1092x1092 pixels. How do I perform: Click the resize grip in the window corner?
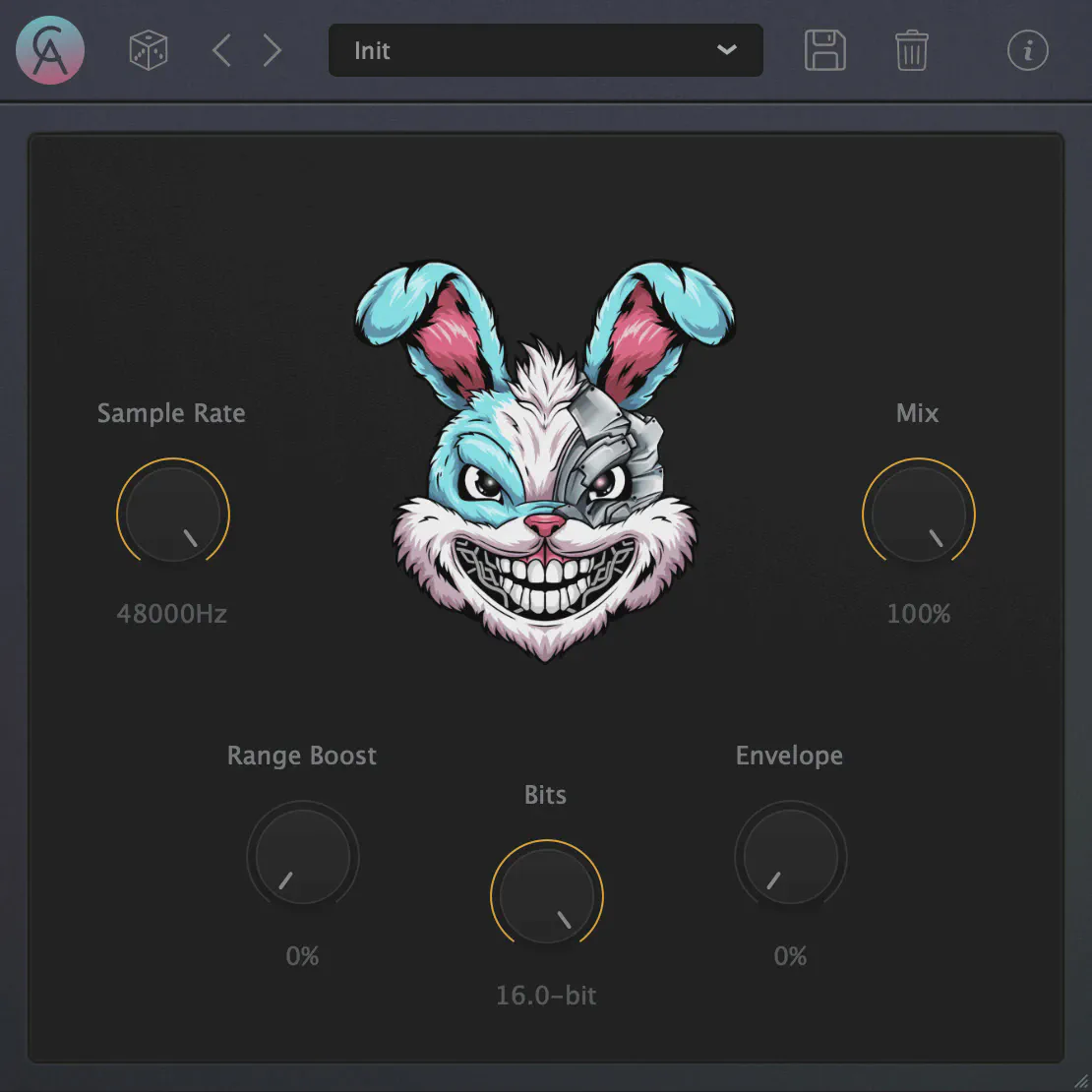1080,1080
